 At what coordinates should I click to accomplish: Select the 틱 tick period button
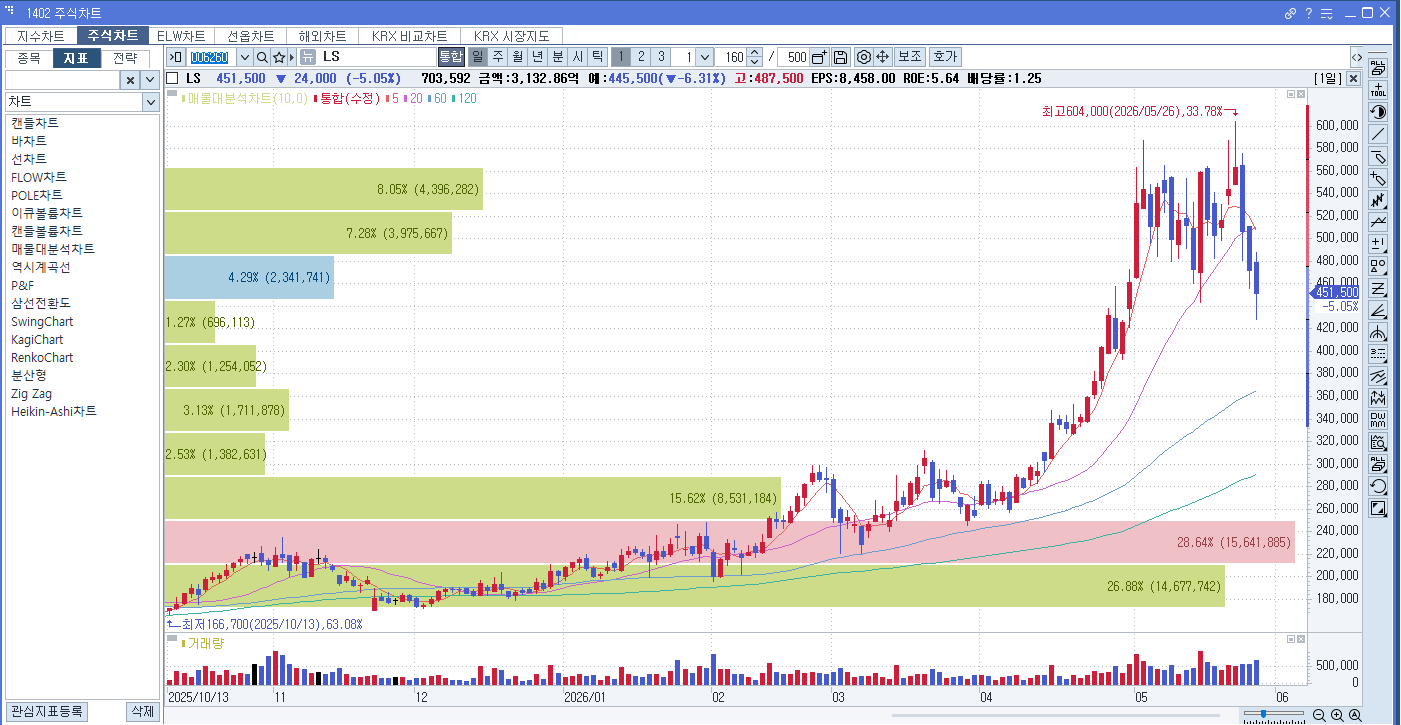click(x=596, y=57)
